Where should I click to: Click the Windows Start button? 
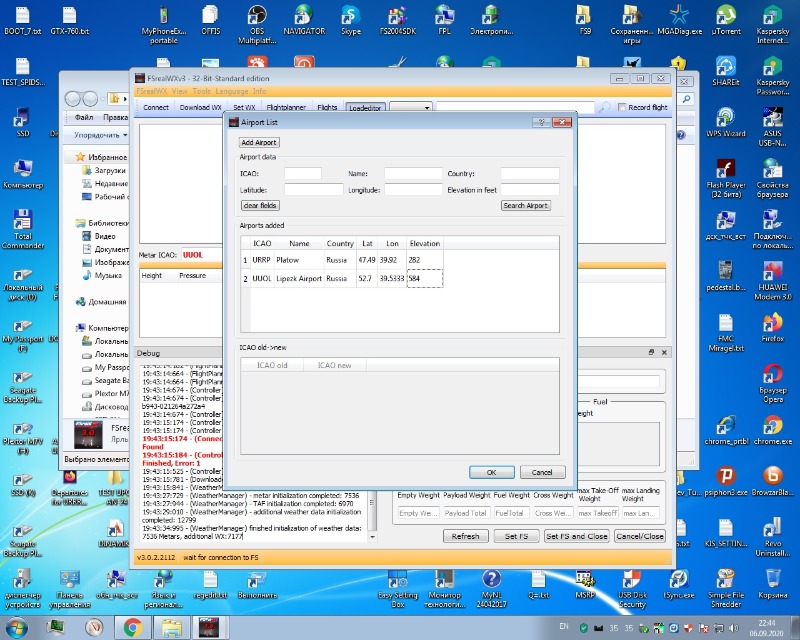(x=16, y=627)
